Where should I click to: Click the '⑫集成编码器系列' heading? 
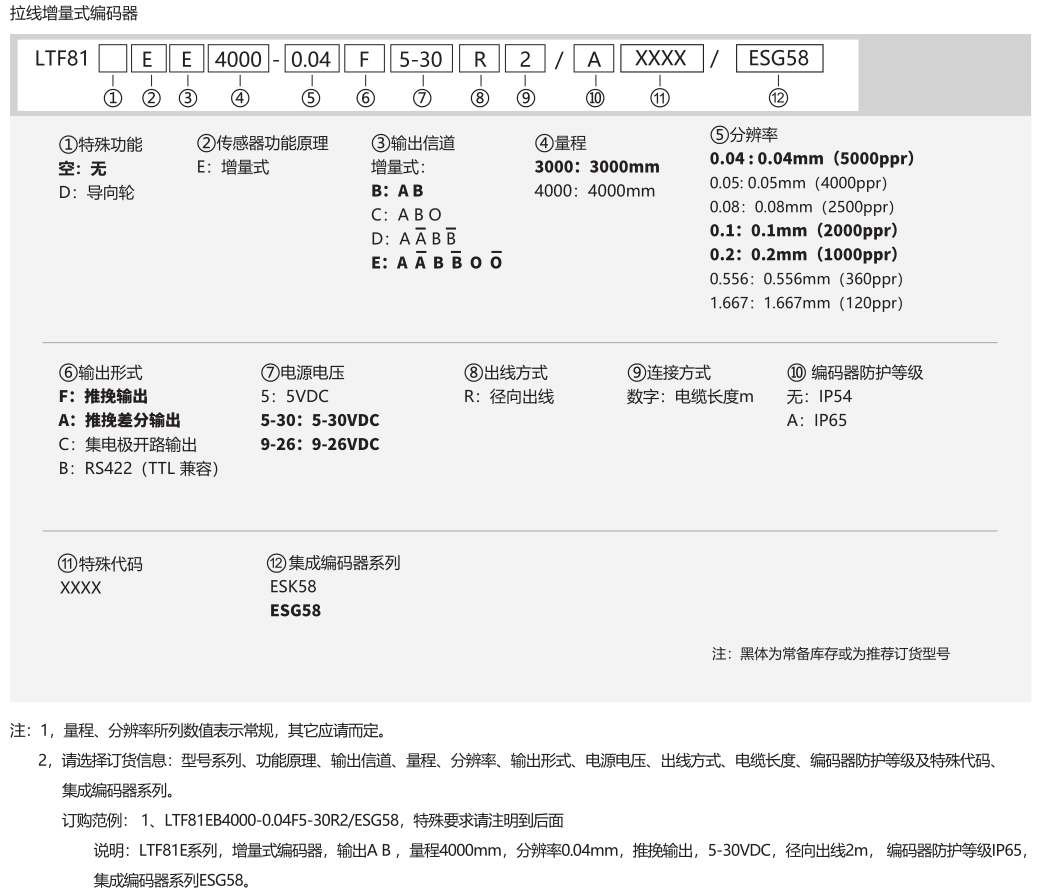coord(334,563)
